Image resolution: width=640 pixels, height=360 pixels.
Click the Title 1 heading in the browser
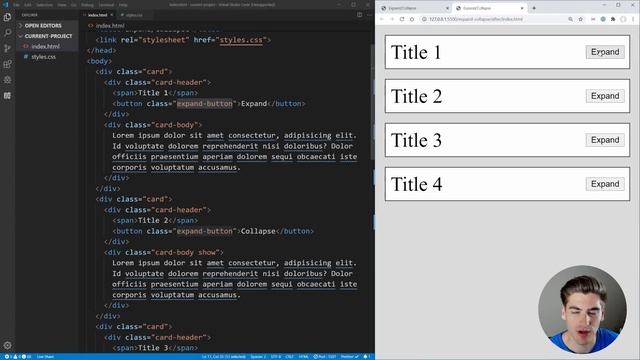(416, 52)
